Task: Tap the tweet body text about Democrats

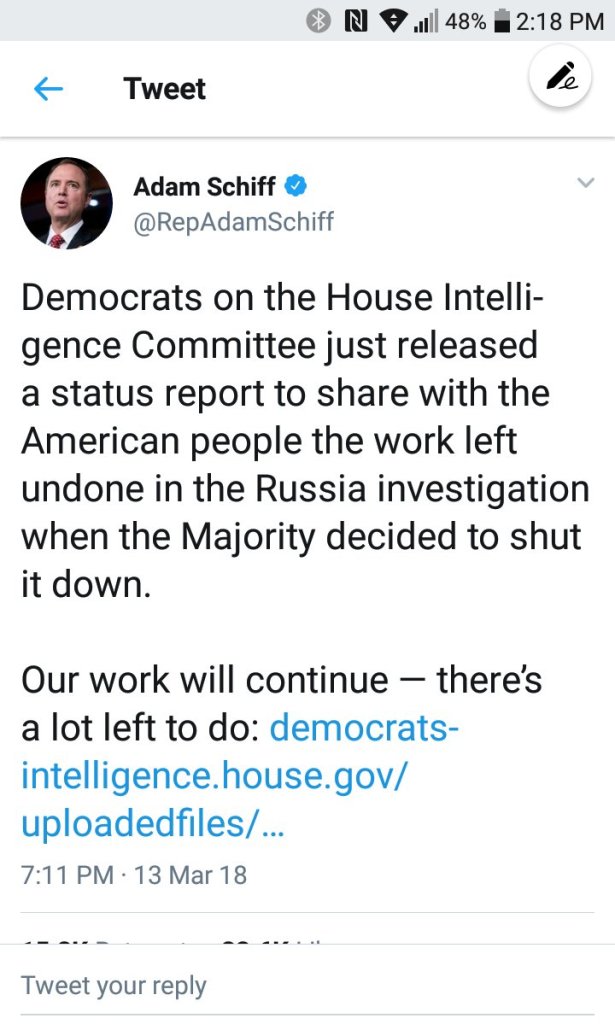Action: coord(300,440)
